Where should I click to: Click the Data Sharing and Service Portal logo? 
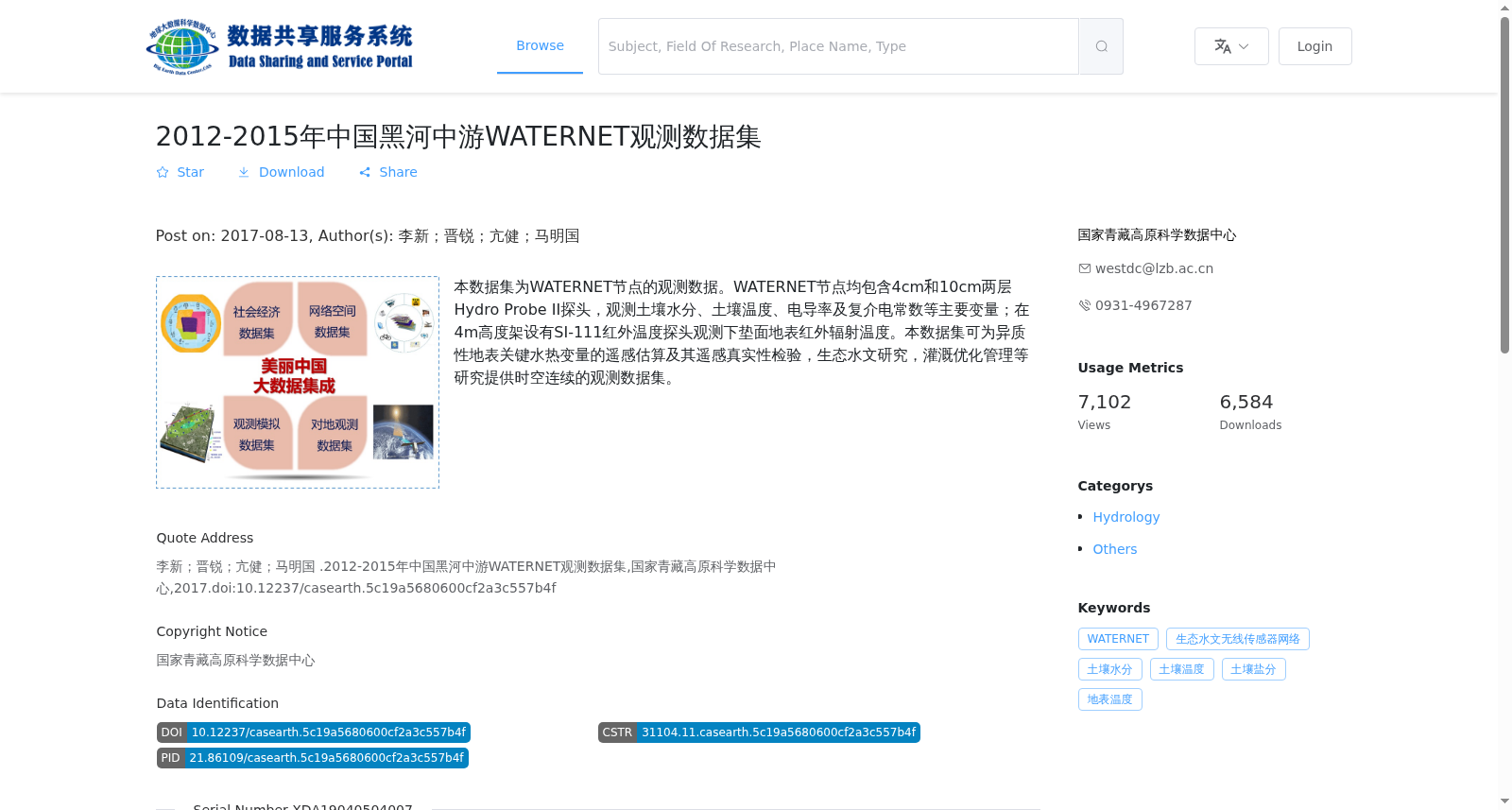coord(280,46)
